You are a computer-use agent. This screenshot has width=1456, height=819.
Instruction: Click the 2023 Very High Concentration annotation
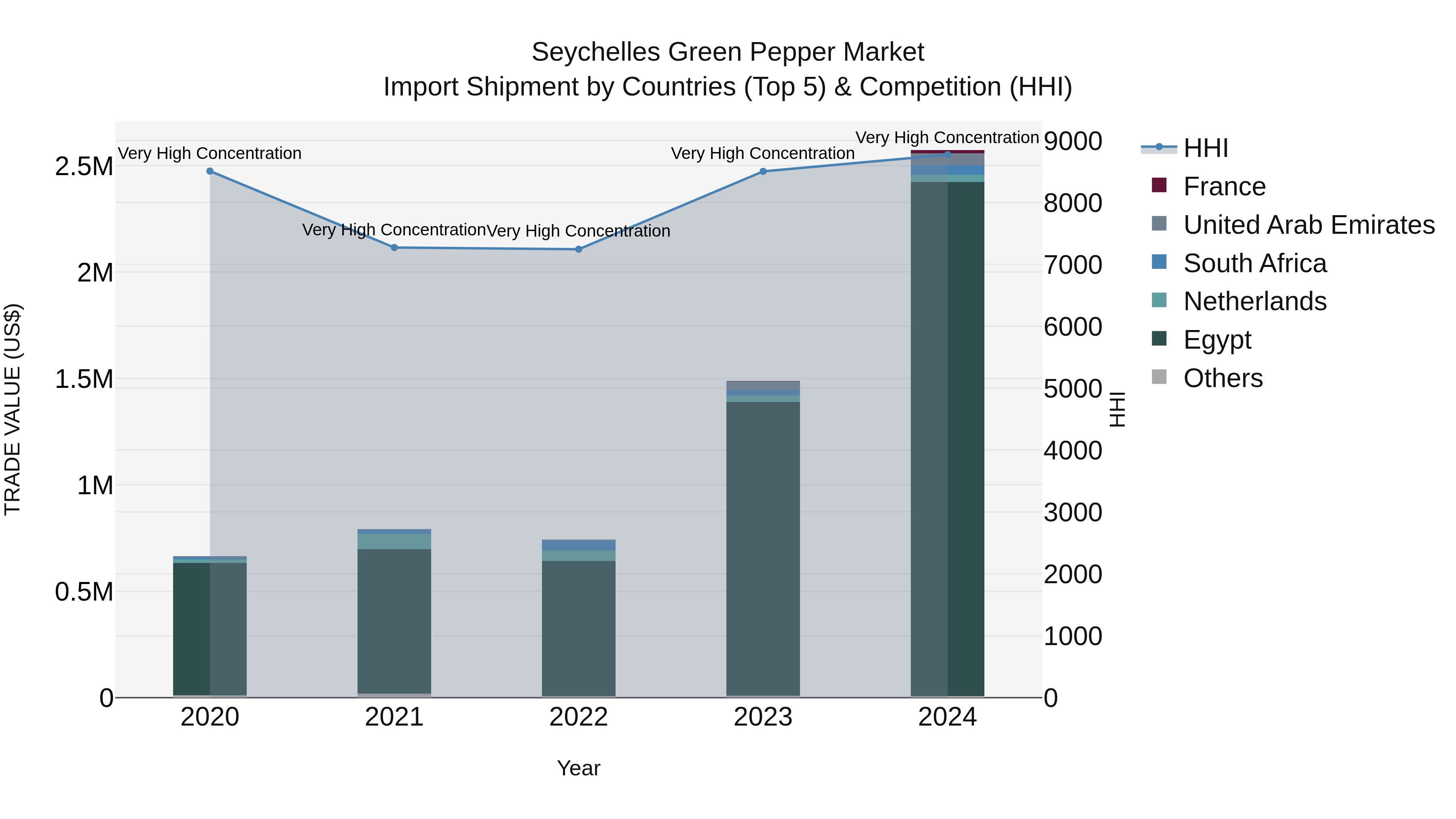tap(763, 153)
